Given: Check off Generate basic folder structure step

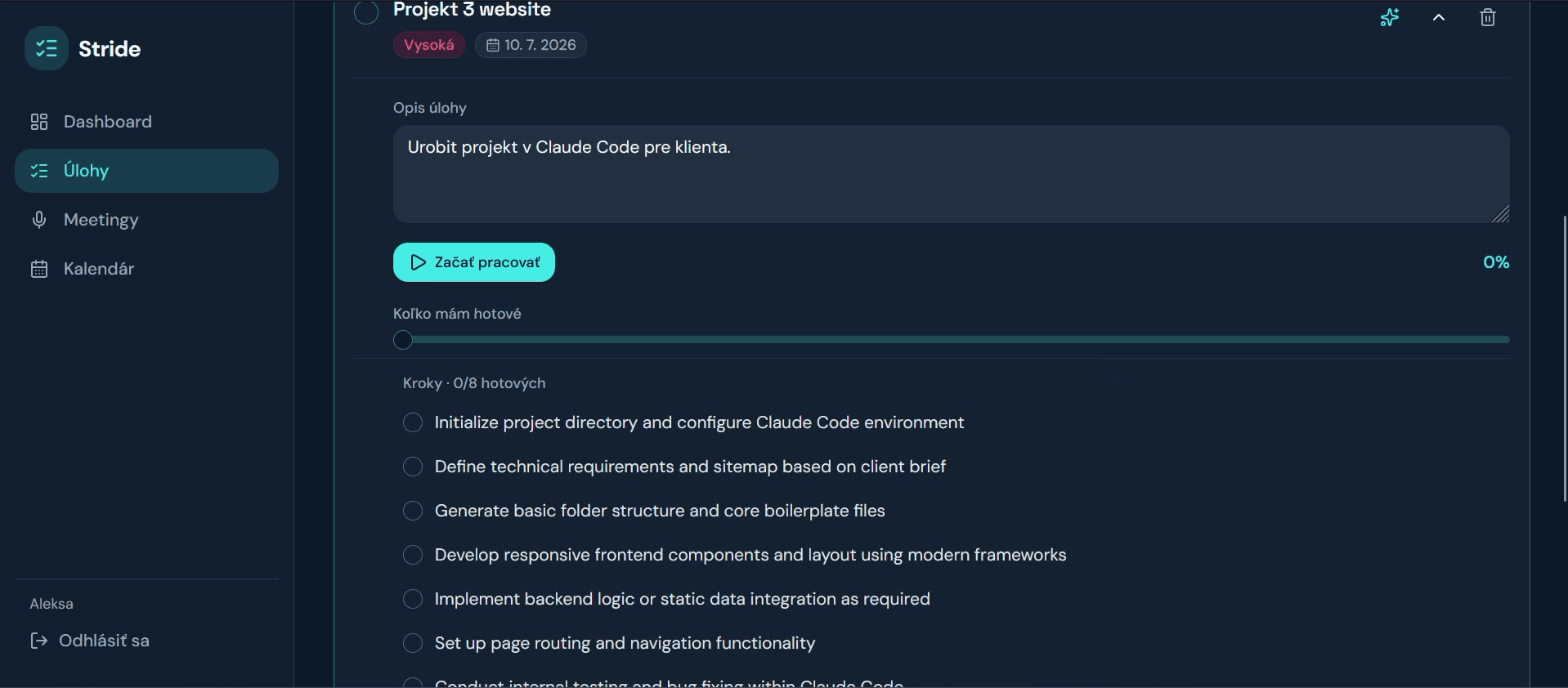Looking at the screenshot, I should pyautogui.click(x=413, y=511).
